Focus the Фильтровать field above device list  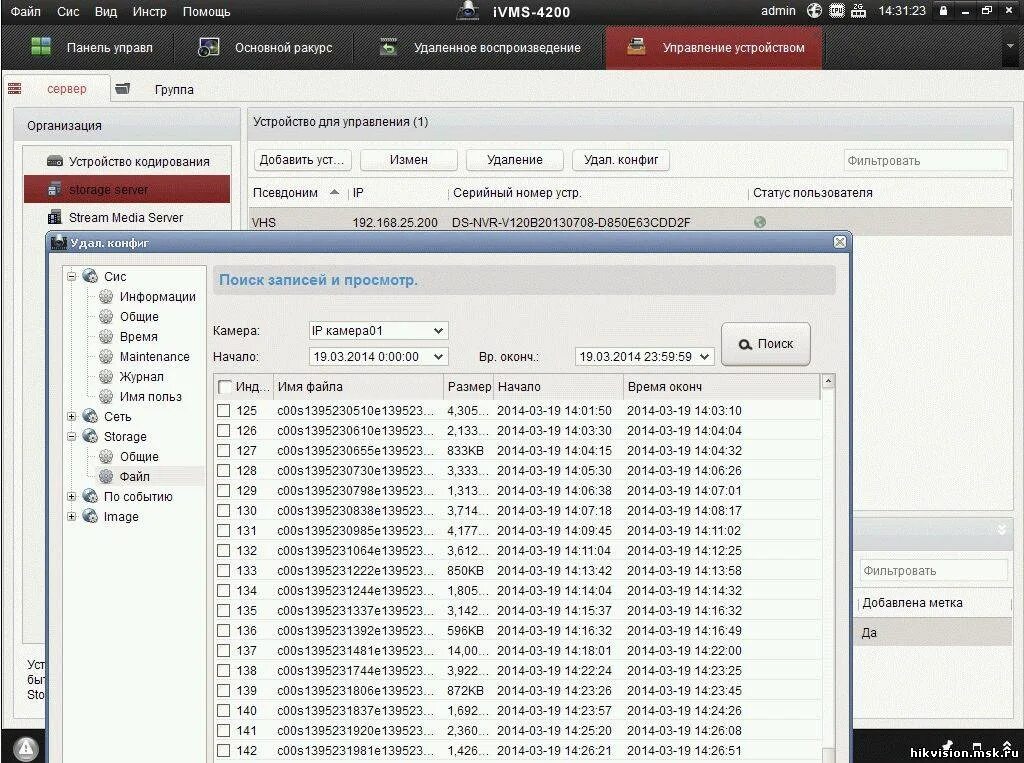[925, 161]
